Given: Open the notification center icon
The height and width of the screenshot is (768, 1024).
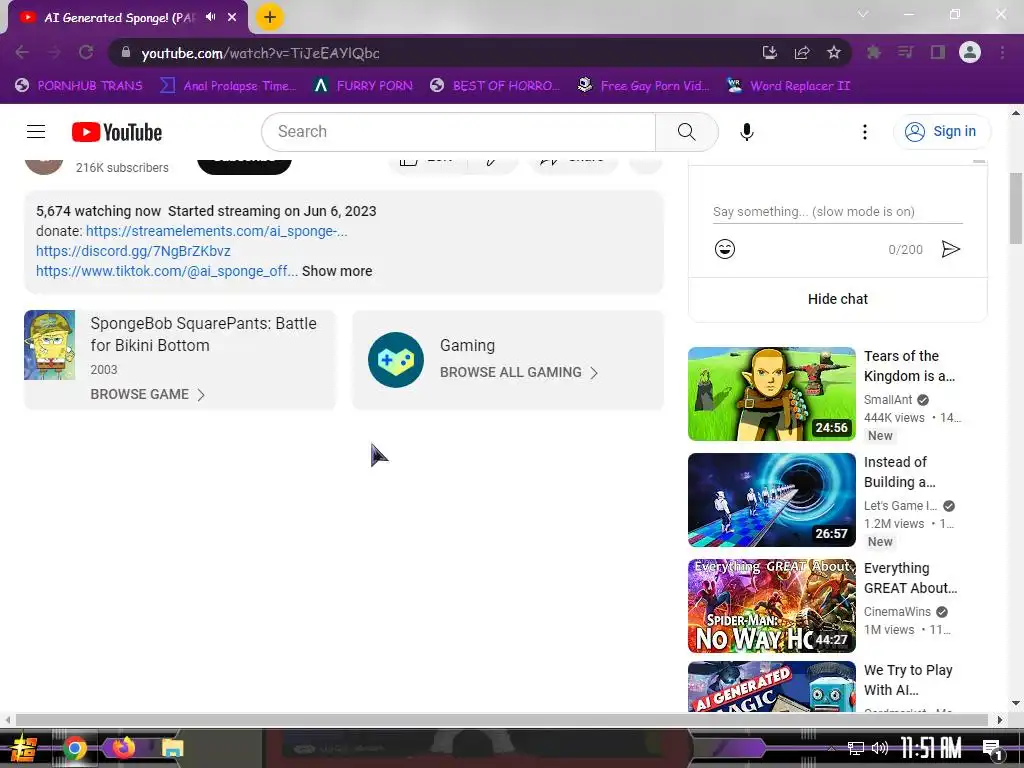Looking at the screenshot, I should [993, 750].
